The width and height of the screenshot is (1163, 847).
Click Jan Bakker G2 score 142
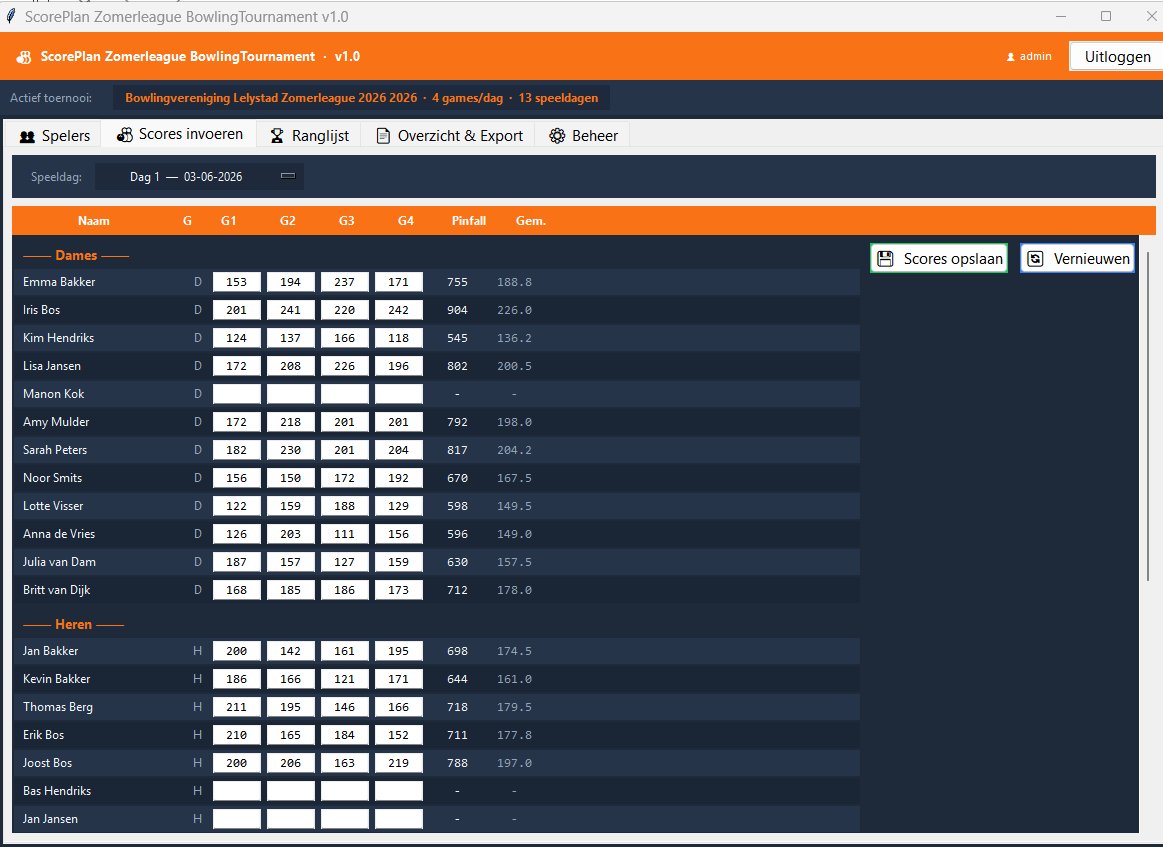291,651
